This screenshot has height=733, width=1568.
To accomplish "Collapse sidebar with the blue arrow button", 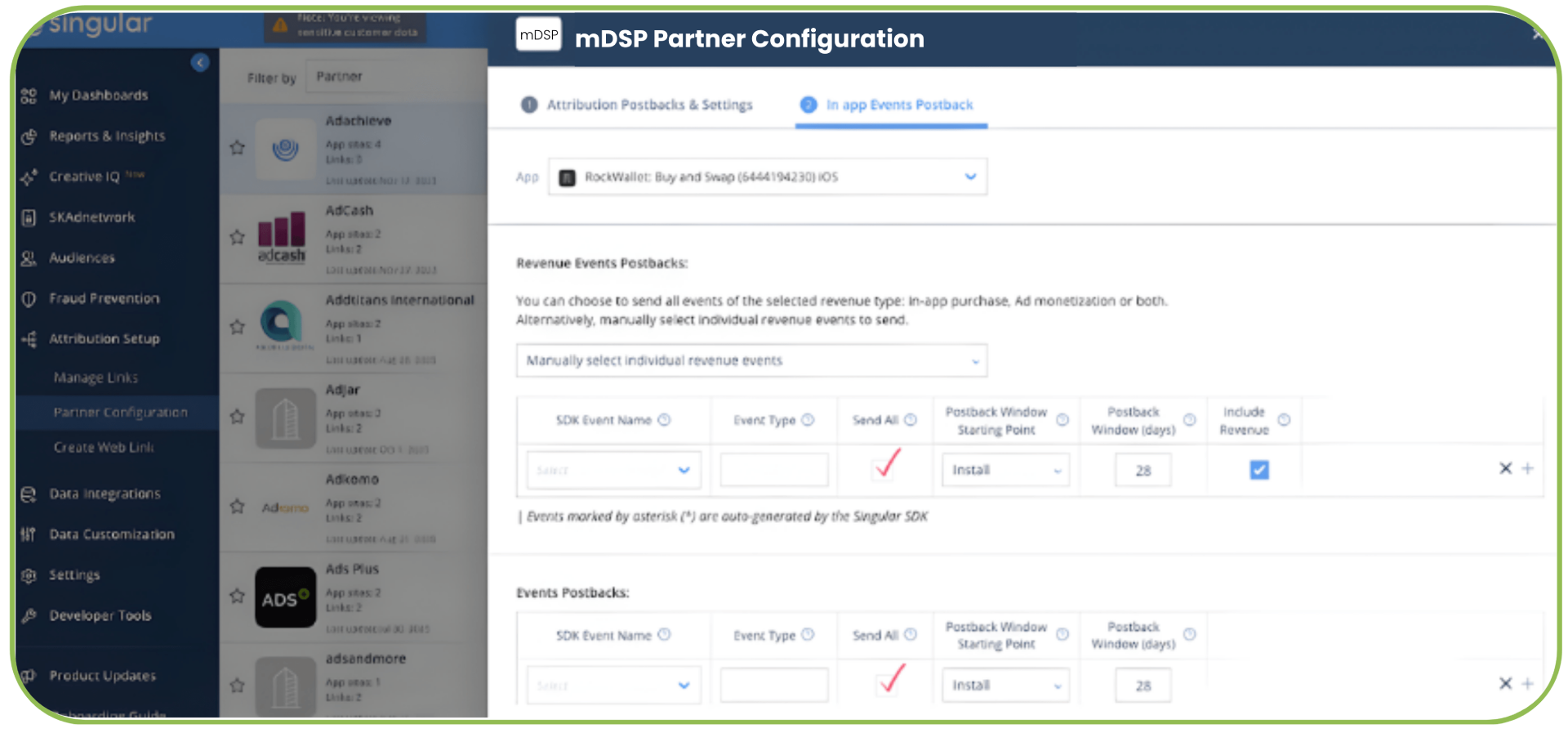I will click(x=200, y=62).
